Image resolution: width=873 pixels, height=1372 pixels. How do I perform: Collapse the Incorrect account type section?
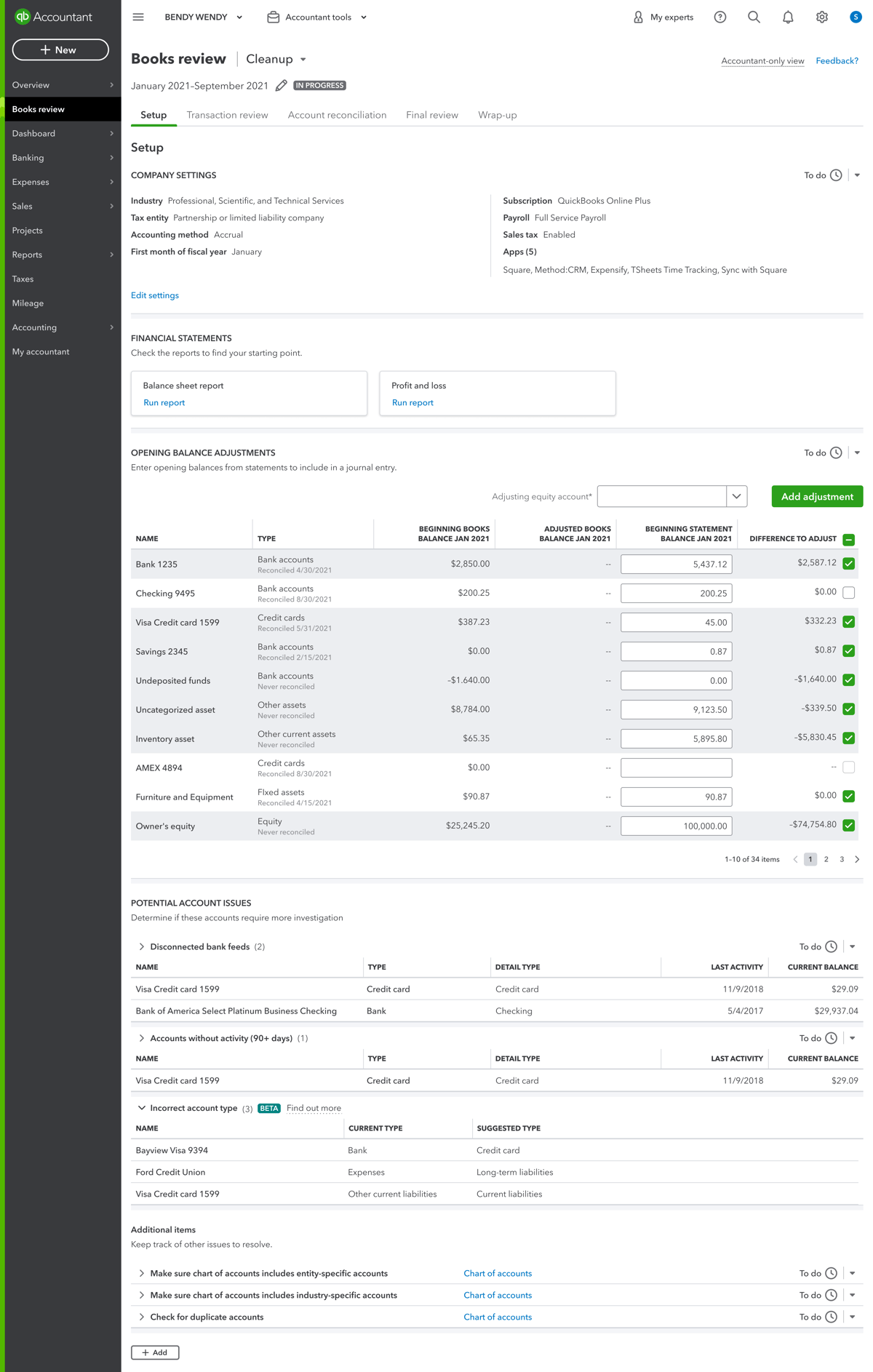click(x=141, y=1108)
